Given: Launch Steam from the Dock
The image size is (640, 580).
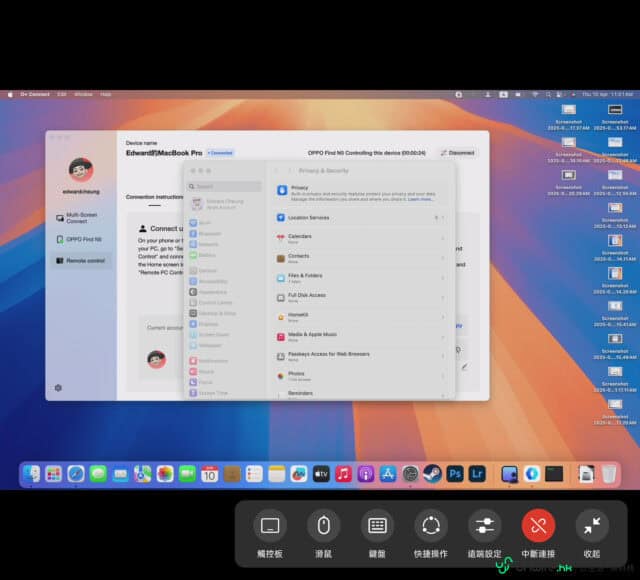Looking at the screenshot, I should point(432,474).
